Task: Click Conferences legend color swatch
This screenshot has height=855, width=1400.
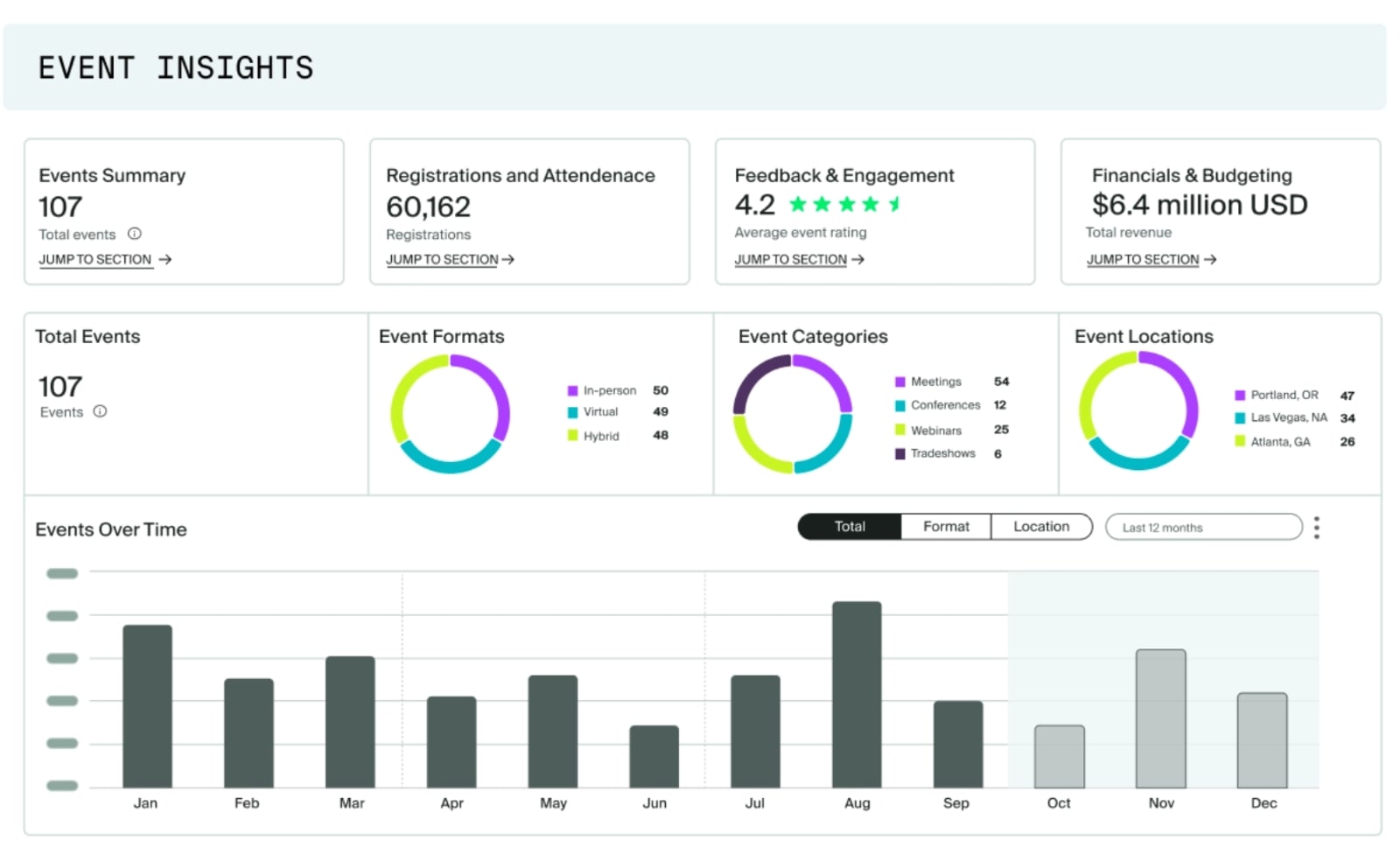Action: [900, 406]
